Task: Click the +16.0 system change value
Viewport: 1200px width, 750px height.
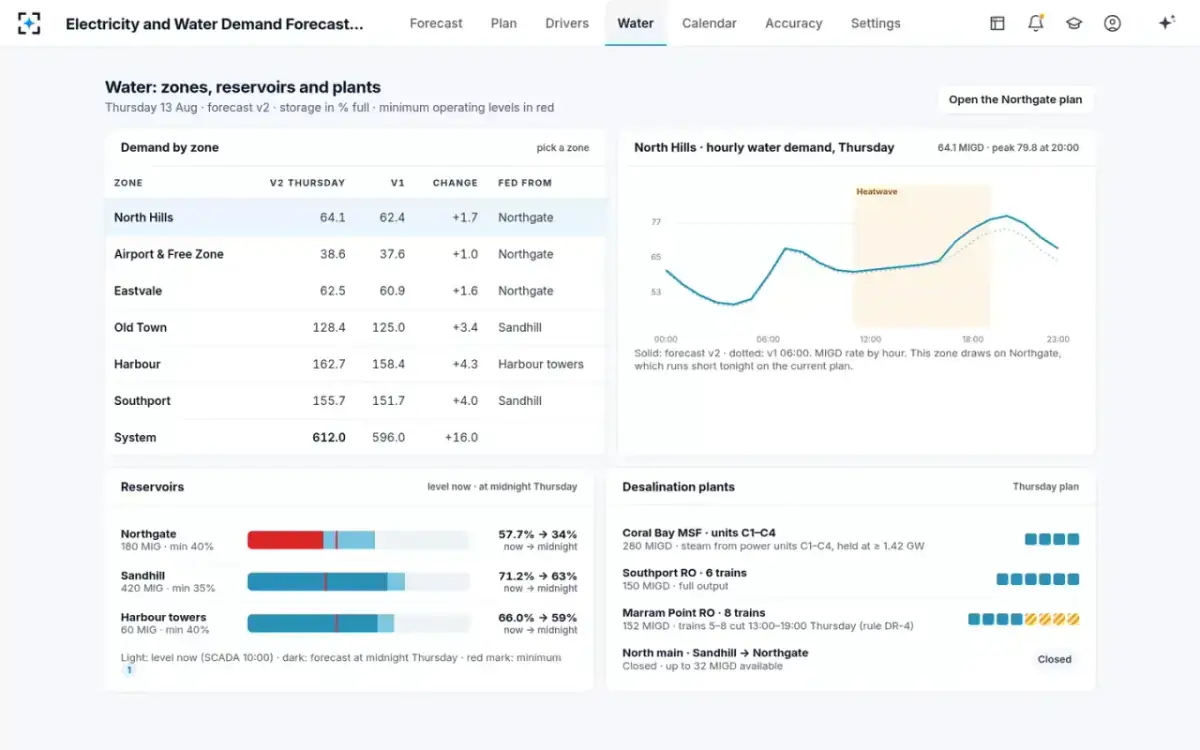Action: pyautogui.click(x=461, y=437)
